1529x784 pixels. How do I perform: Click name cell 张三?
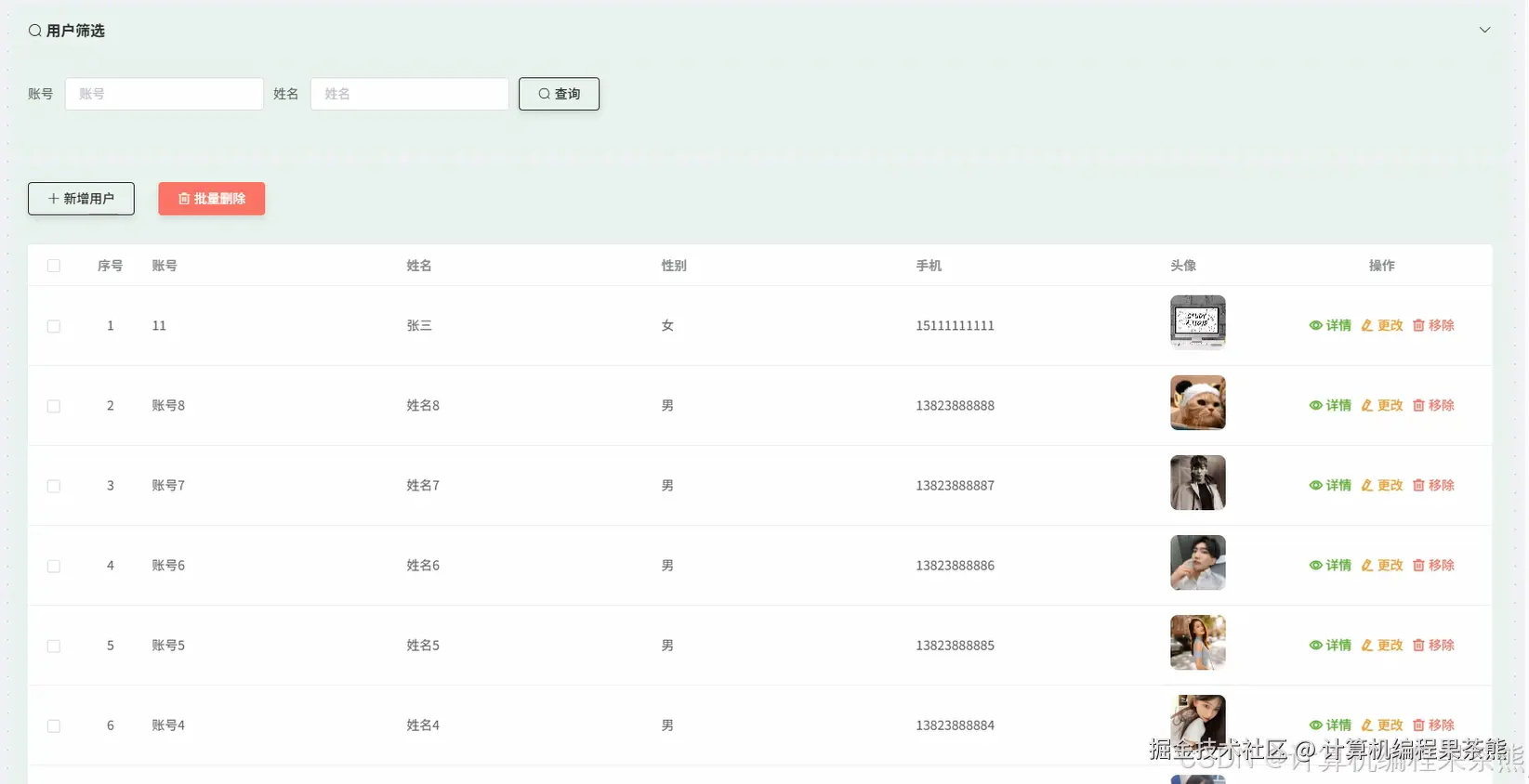(419, 326)
